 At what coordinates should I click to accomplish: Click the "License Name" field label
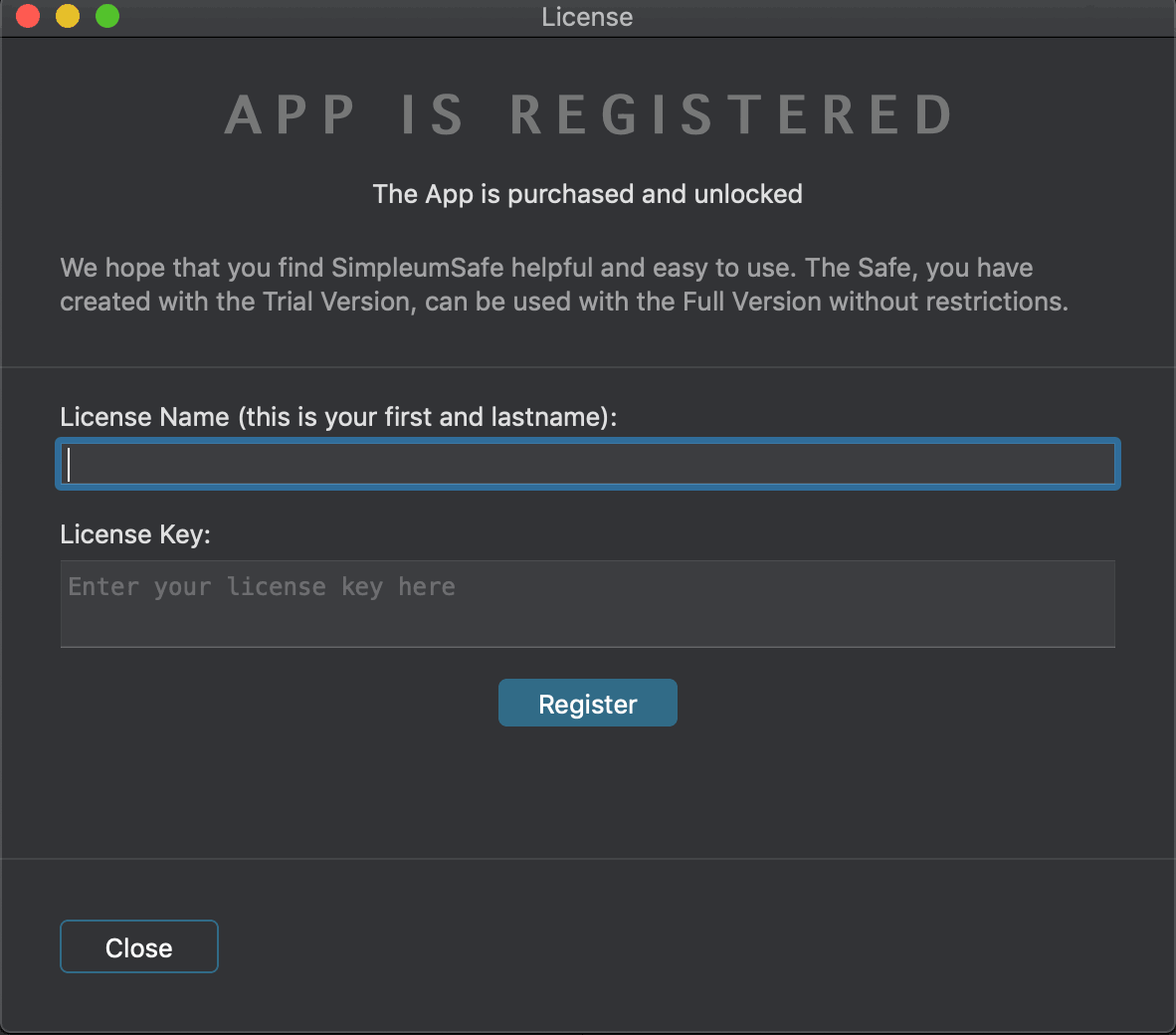pyautogui.click(x=338, y=417)
